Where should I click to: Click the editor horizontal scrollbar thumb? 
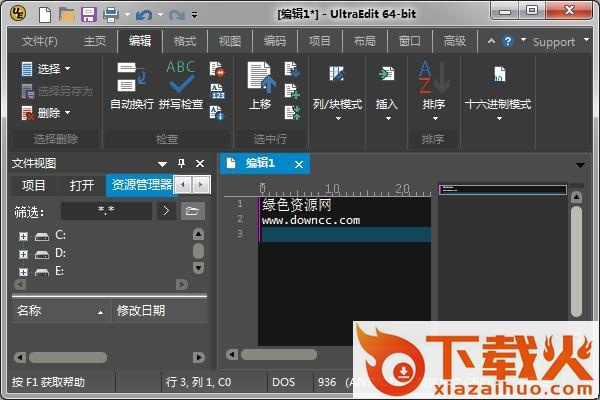279,354
